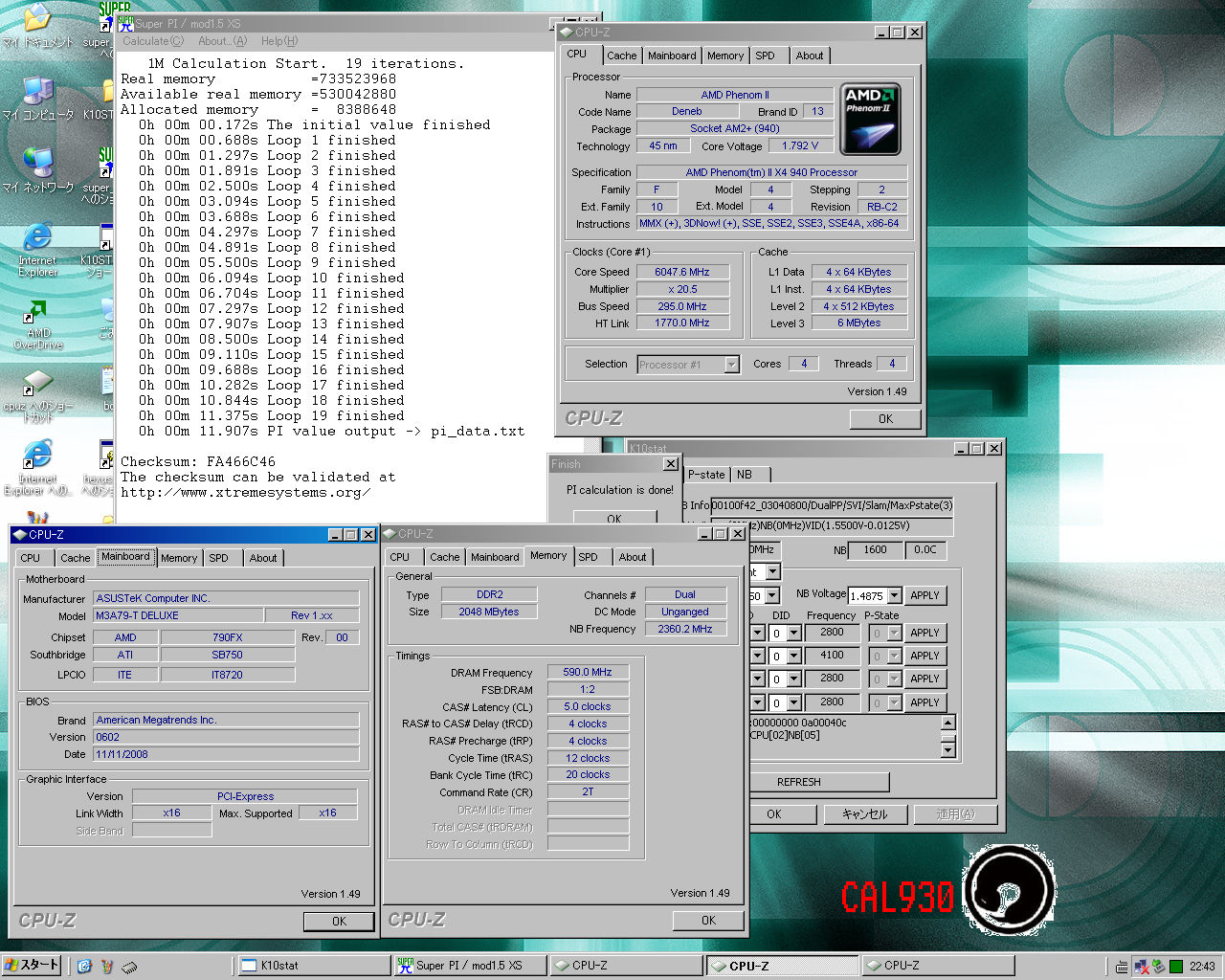Open the dropdown showing 50 left of NB Voltage
Image resolution: width=1225 pixels, height=980 pixels.
point(771,595)
